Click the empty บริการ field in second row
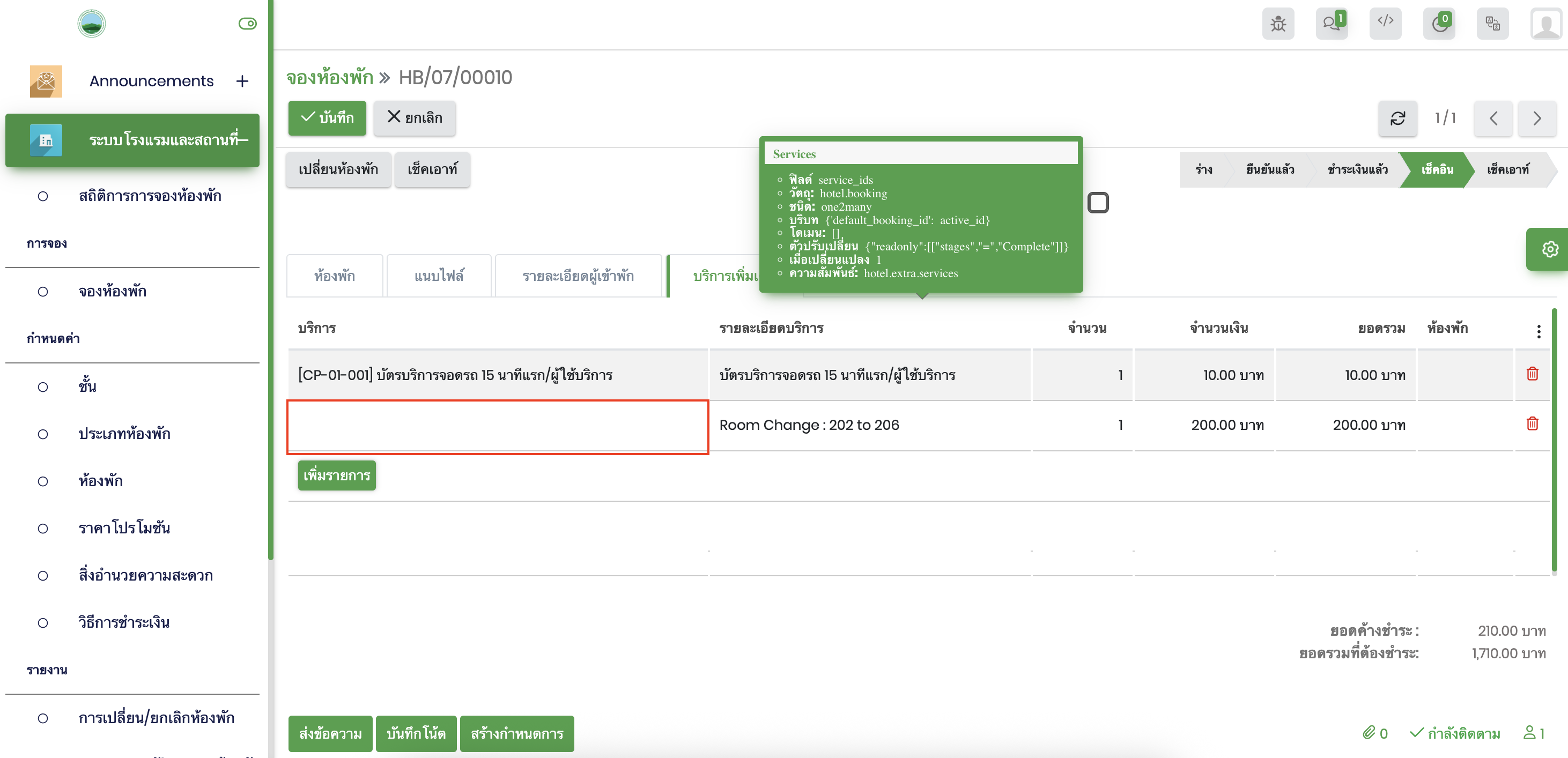The width and height of the screenshot is (1568, 758). pos(497,427)
